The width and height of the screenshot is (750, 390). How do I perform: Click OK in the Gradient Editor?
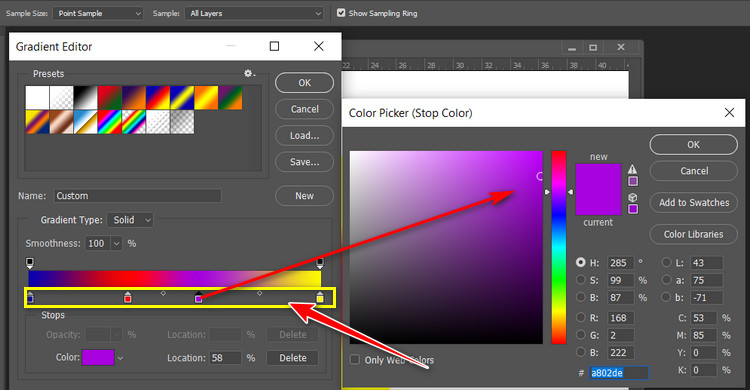[x=305, y=83]
